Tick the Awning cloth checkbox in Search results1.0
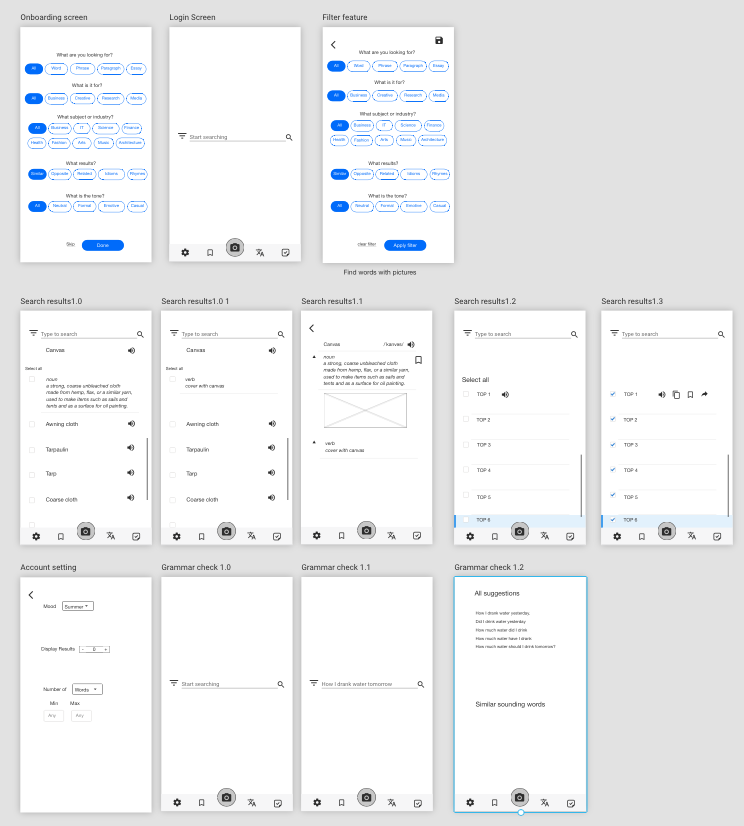Screen dimensions: 744x826 click(32, 424)
